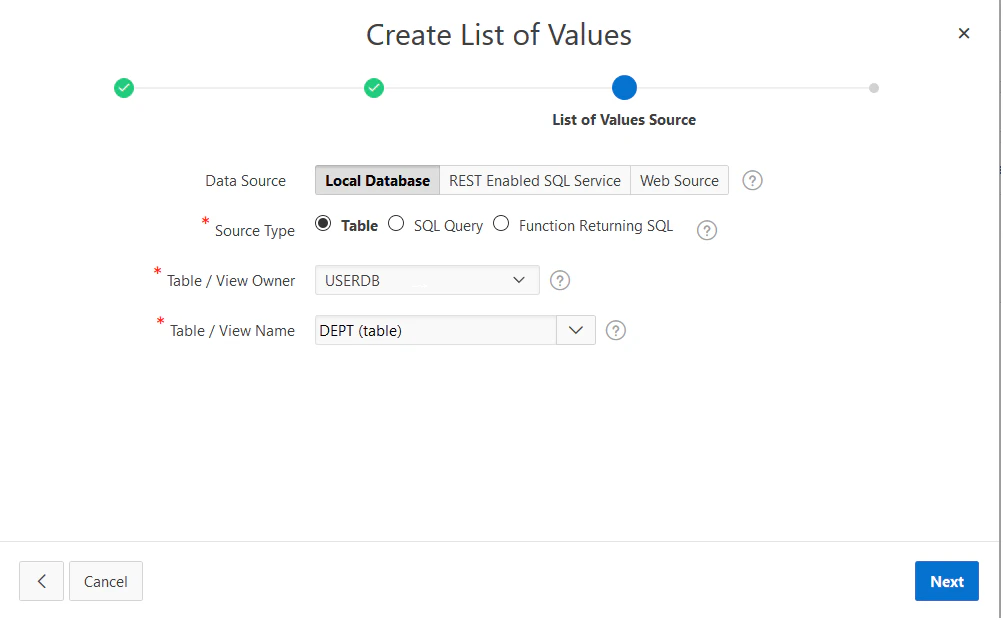This screenshot has height=621, width=1003.
Task: Select the Table source type radio
Action: 323,223
